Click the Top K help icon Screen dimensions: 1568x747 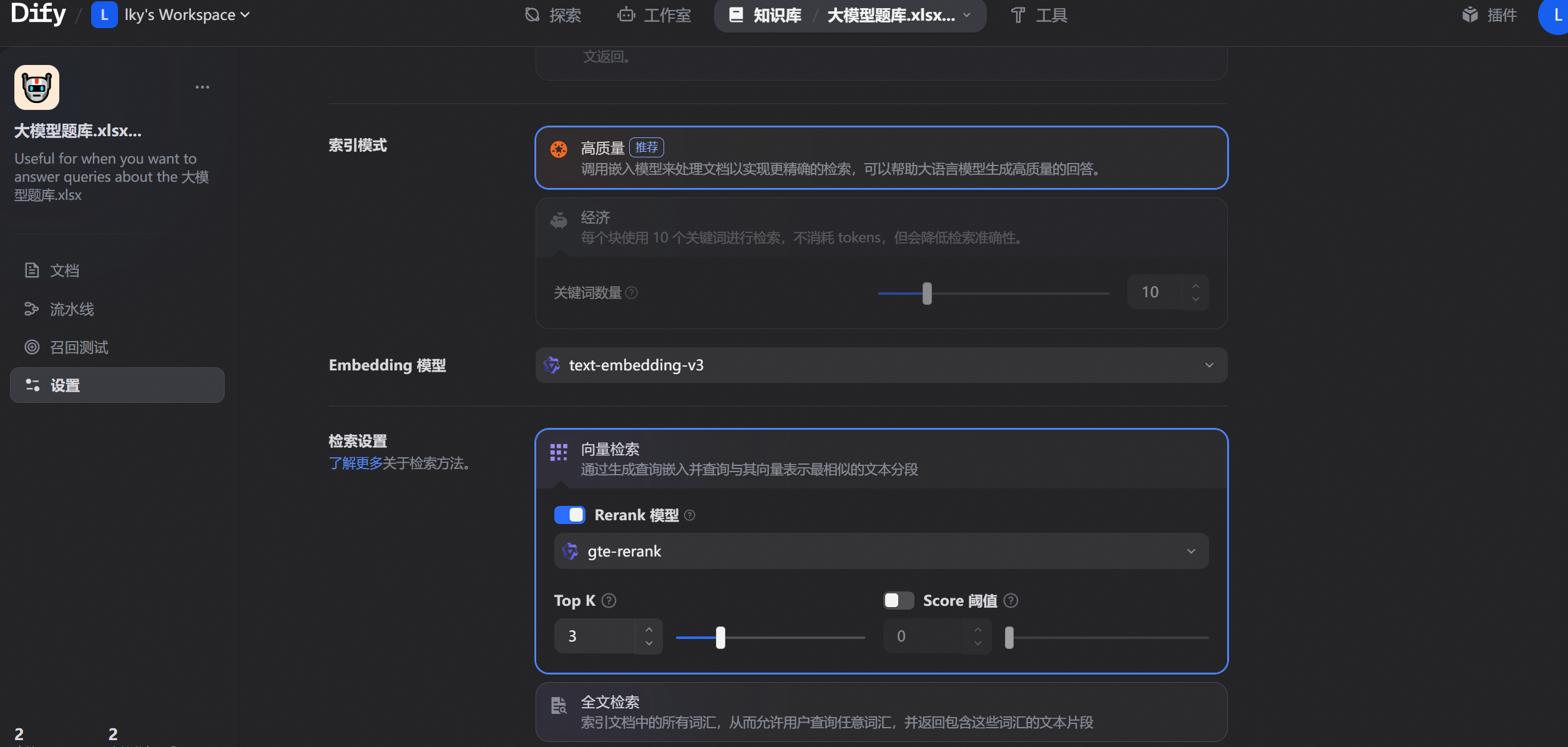pyautogui.click(x=609, y=601)
